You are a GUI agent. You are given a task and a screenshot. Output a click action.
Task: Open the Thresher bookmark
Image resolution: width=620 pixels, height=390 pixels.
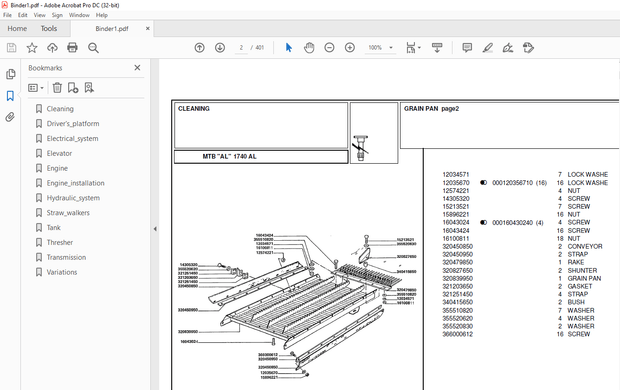pyautogui.click(x=60, y=242)
